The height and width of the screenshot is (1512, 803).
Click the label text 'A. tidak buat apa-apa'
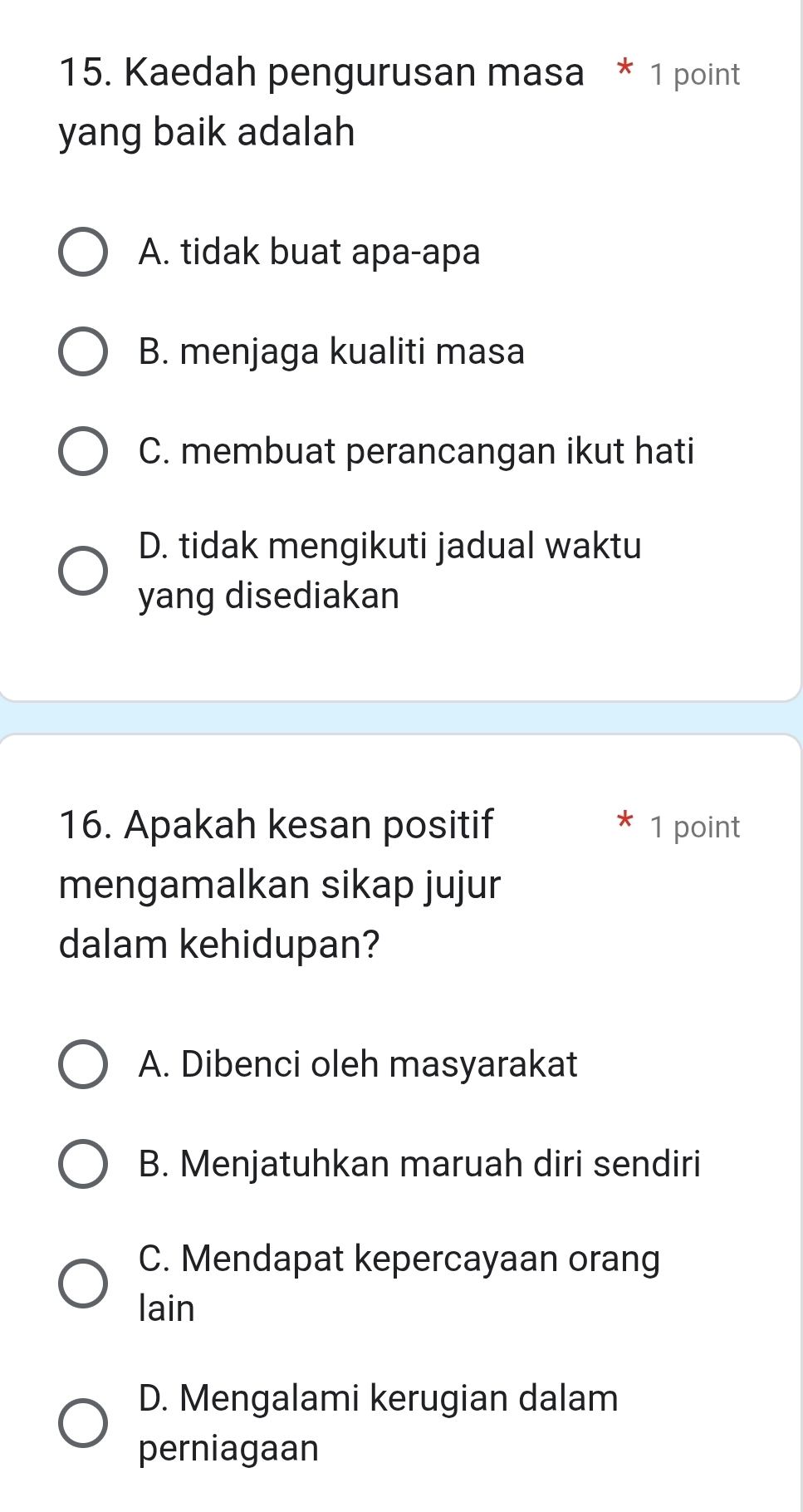pos(310,252)
